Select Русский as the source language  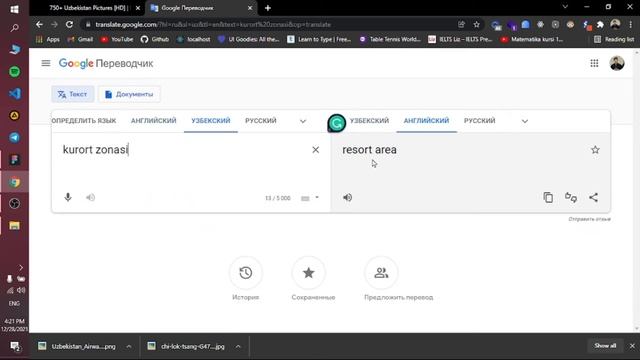[x=261, y=121]
